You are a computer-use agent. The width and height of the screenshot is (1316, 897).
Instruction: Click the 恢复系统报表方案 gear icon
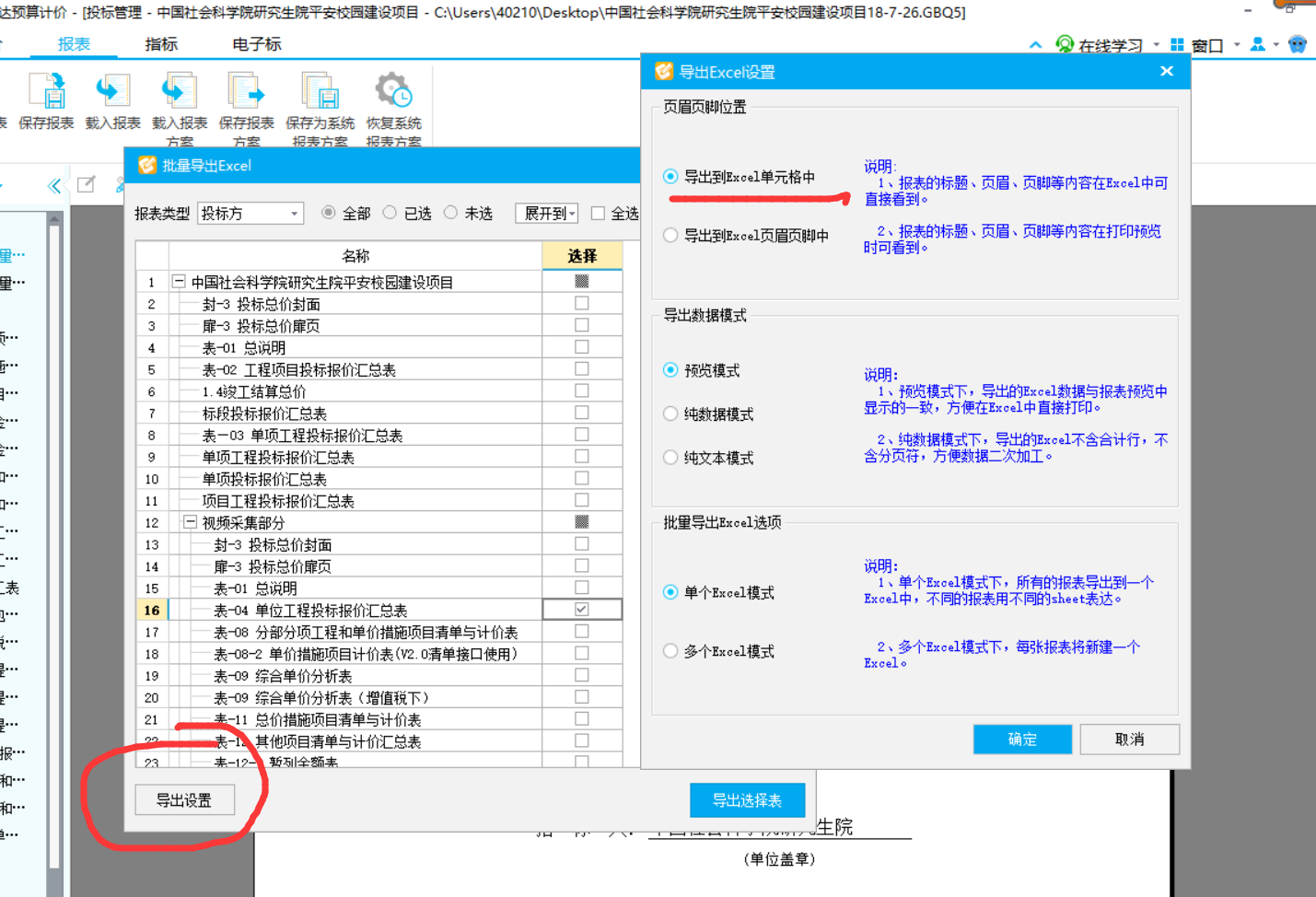coord(393,91)
